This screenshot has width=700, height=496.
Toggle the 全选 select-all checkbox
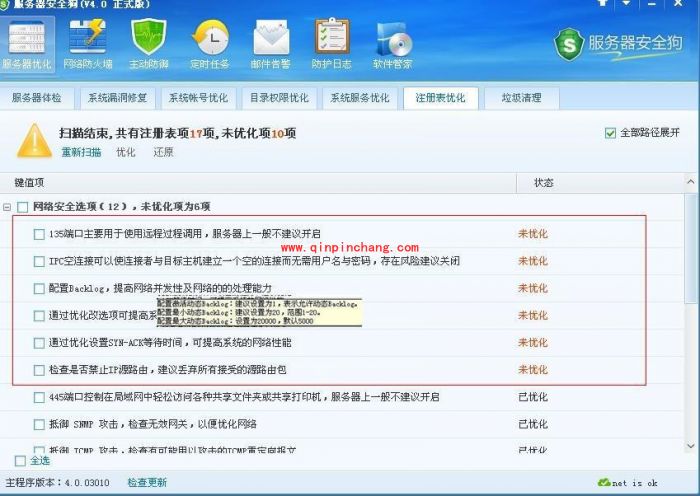(21, 461)
